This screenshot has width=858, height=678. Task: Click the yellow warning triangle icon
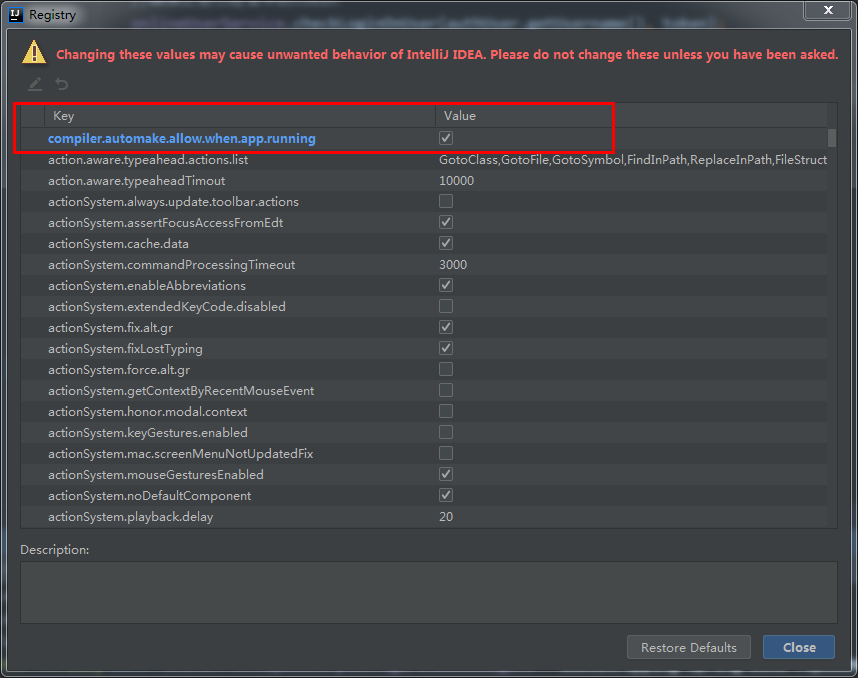click(x=34, y=53)
